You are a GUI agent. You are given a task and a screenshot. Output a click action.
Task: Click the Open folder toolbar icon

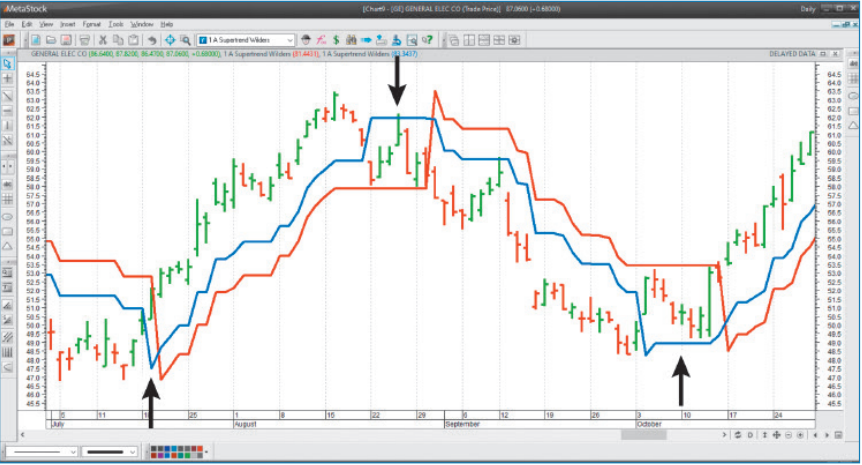[x=49, y=40]
